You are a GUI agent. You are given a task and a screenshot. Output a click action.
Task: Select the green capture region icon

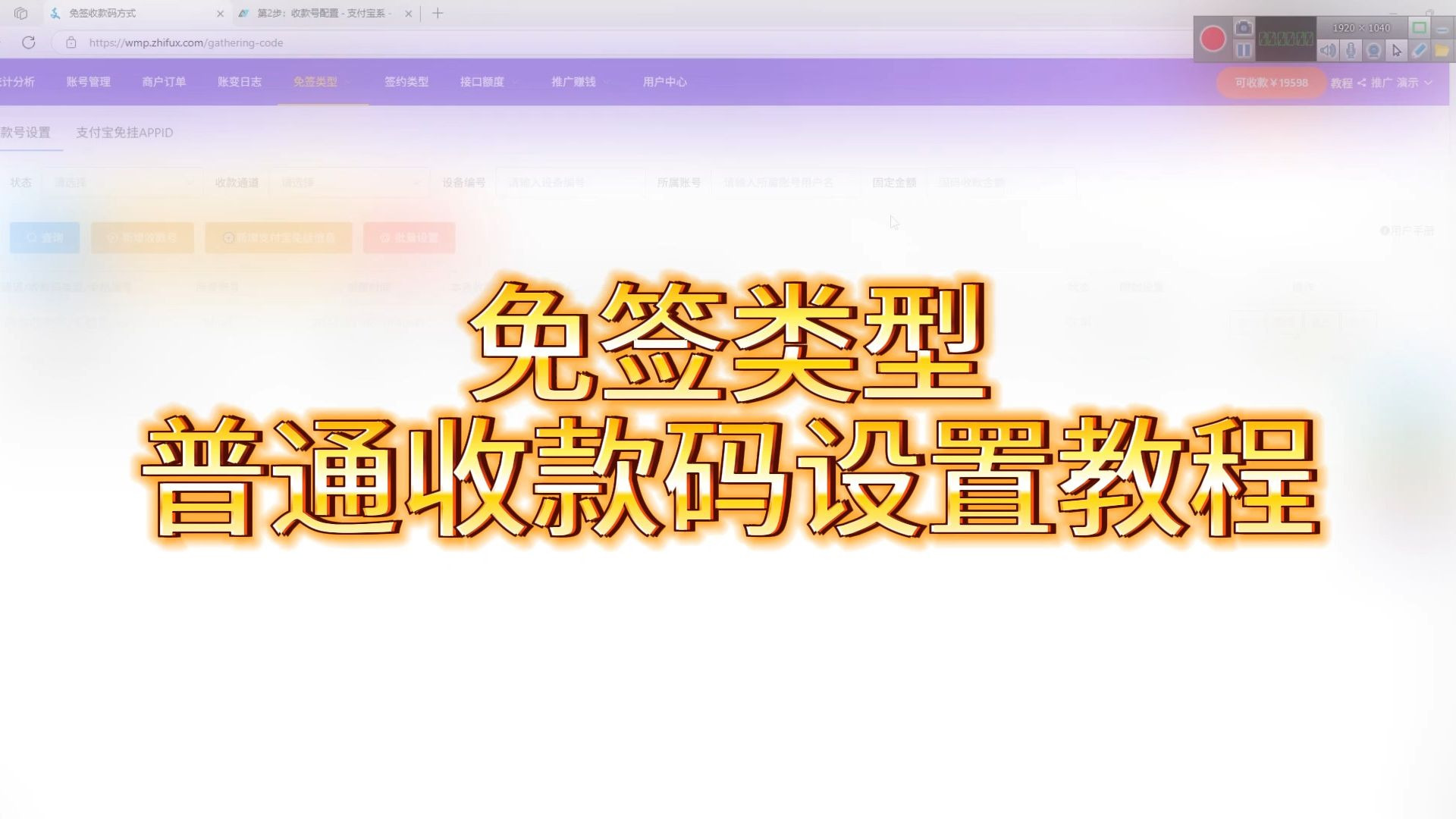(1419, 28)
